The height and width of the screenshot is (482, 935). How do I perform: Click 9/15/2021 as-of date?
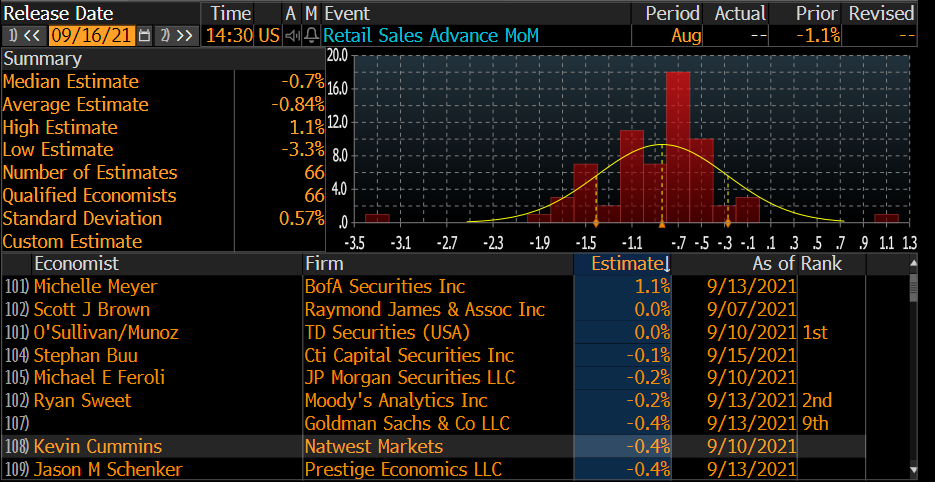point(751,356)
